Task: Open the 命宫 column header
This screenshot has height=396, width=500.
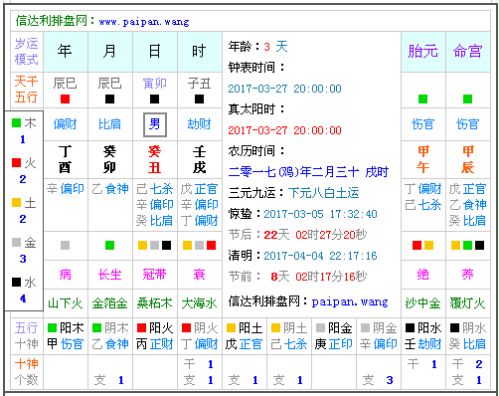Action: pyautogui.click(x=468, y=52)
